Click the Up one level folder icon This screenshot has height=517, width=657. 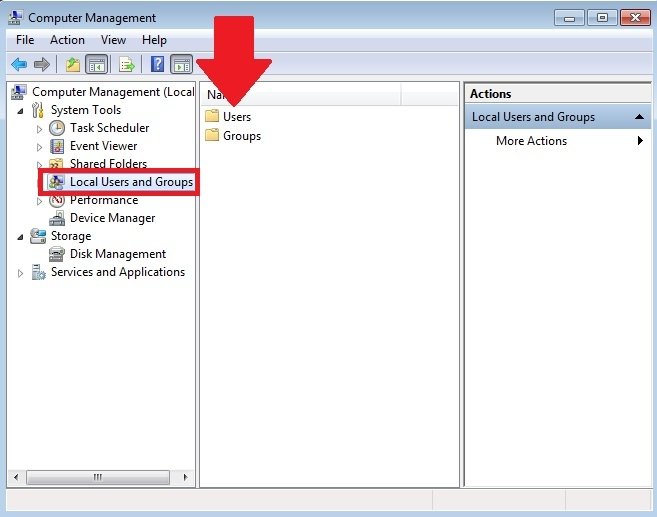click(x=73, y=65)
